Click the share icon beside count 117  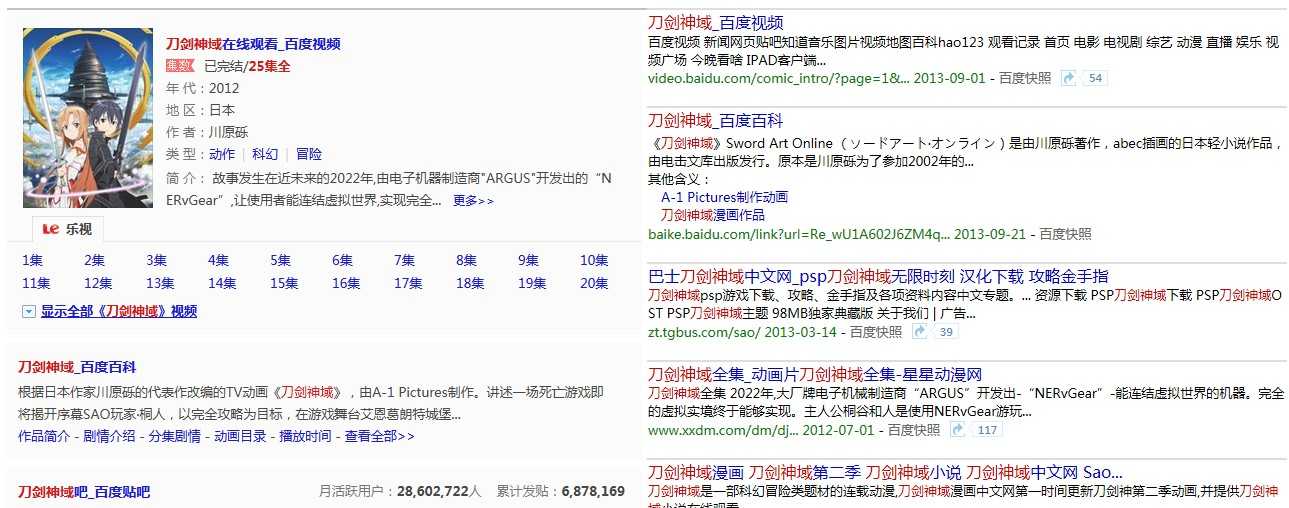[957, 430]
